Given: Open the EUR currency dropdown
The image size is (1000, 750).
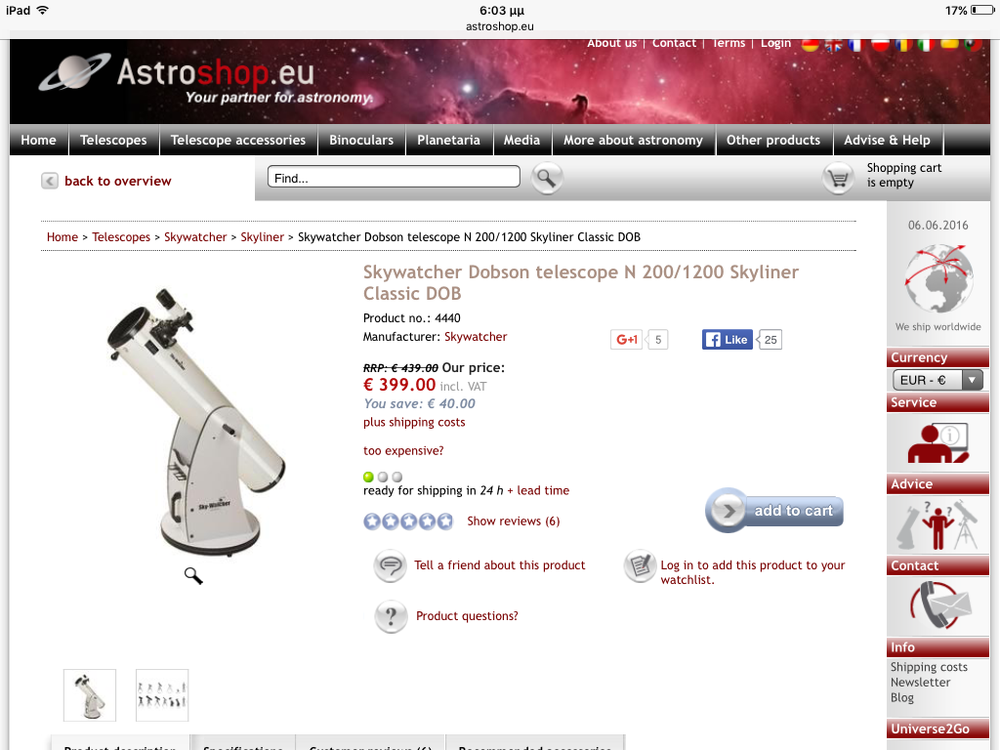Looking at the screenshot, I should [938, 380].
